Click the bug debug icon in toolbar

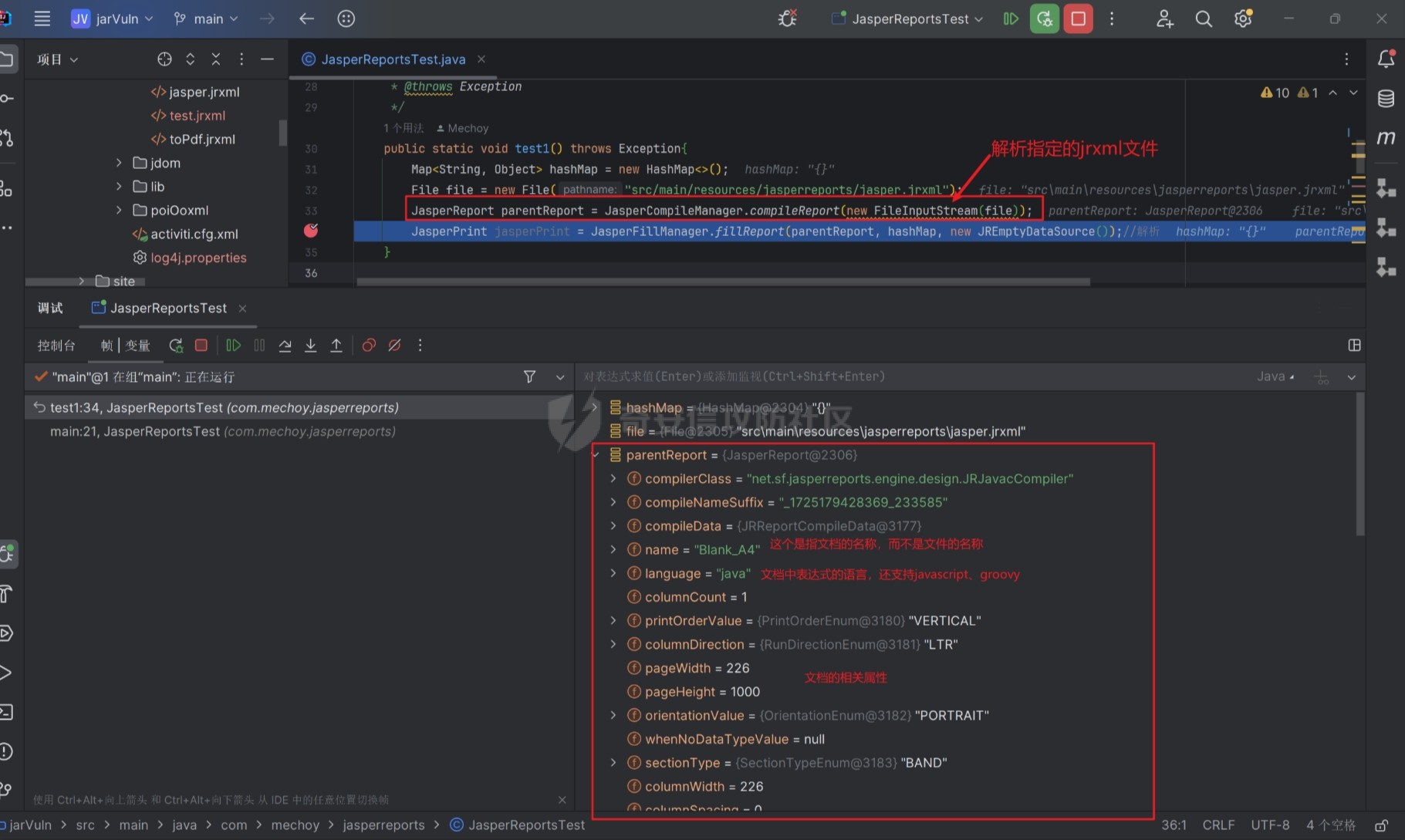point(787,19)
